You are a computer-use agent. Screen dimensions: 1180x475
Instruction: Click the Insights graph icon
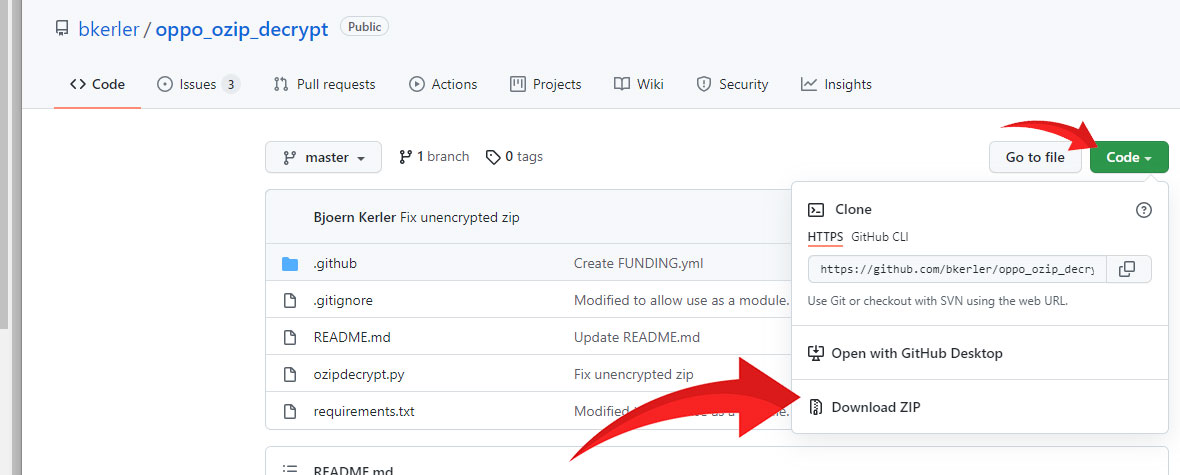pos(809,84)
